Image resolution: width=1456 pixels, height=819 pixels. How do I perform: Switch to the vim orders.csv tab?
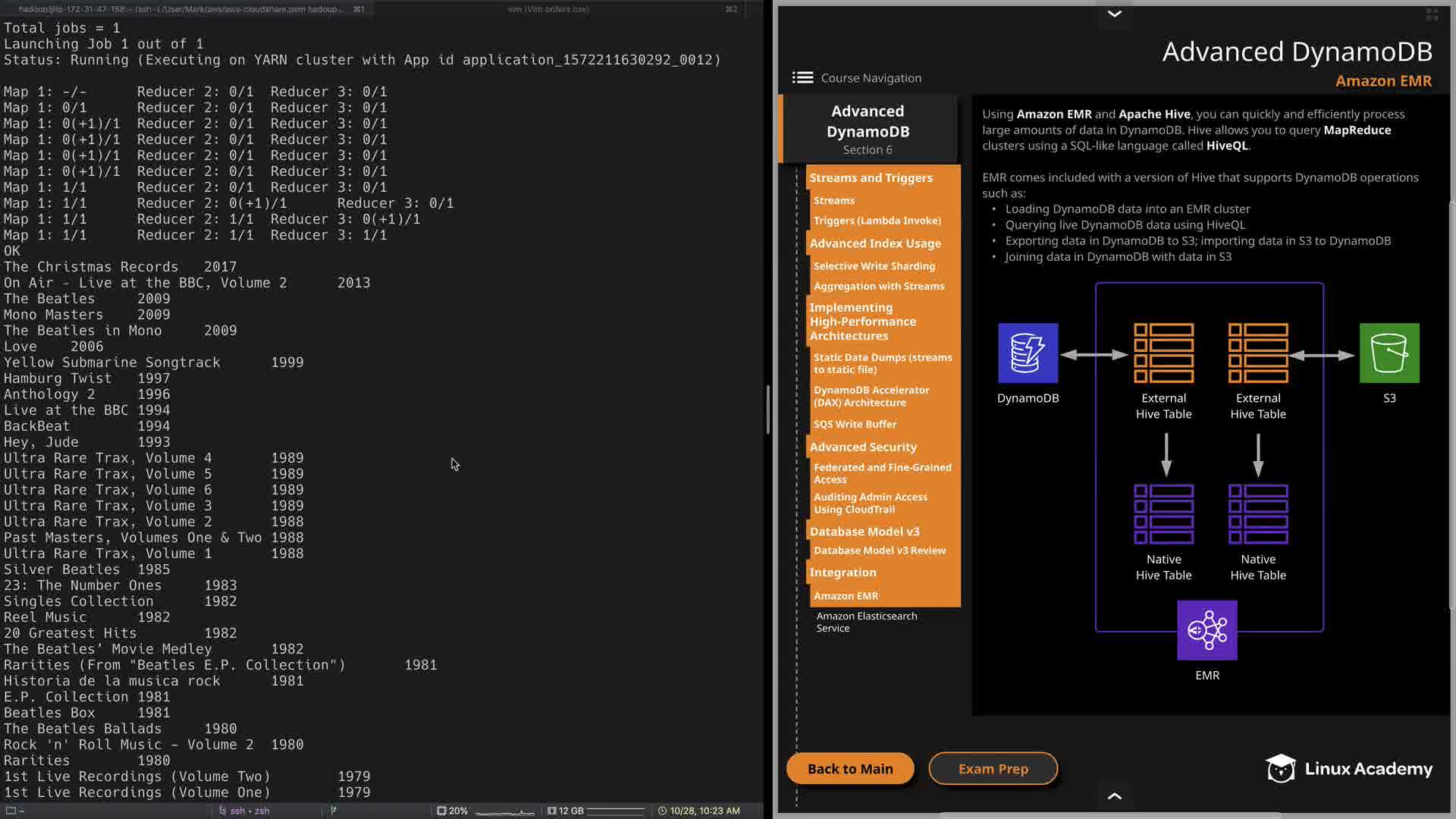pos(548,9)
